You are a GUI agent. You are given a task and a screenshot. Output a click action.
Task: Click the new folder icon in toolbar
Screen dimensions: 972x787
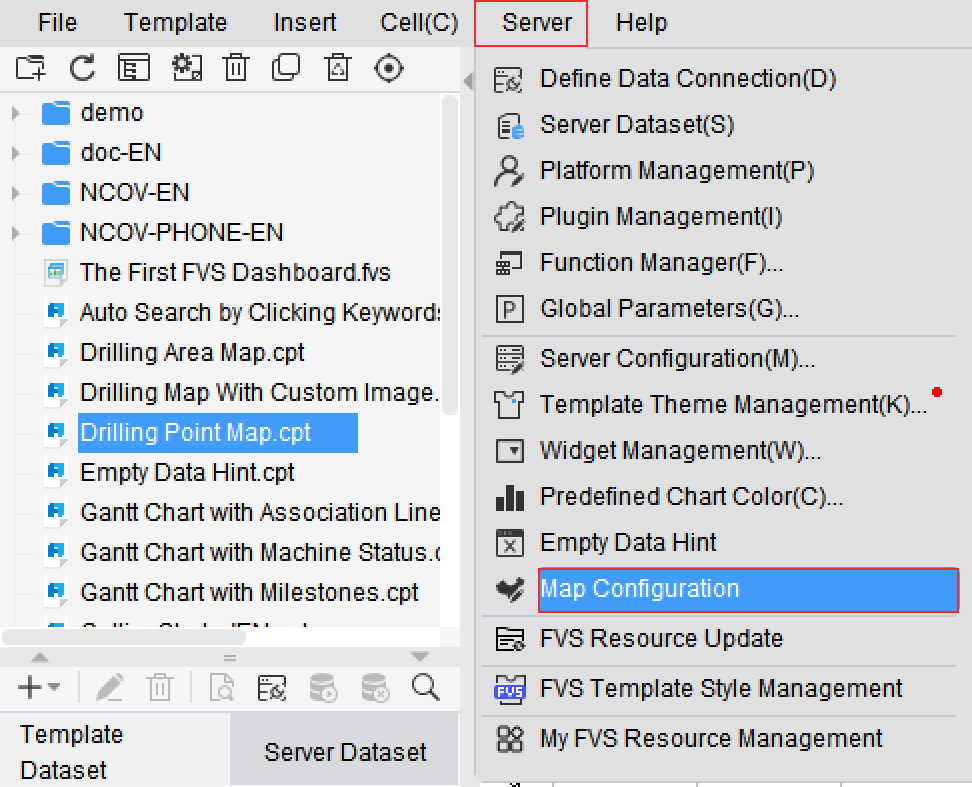[31, 68]
